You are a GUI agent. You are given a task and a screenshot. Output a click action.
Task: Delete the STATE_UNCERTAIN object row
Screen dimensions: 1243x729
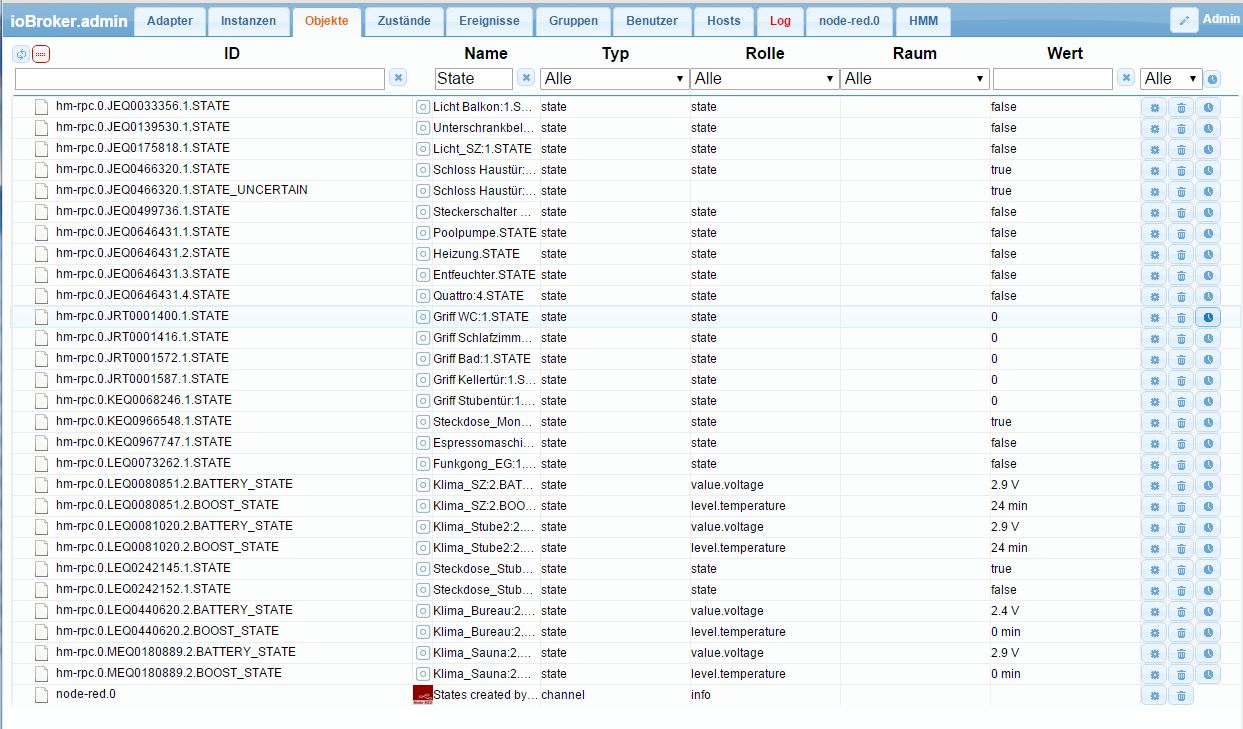pyautogui.click(x=1181, y=191)
